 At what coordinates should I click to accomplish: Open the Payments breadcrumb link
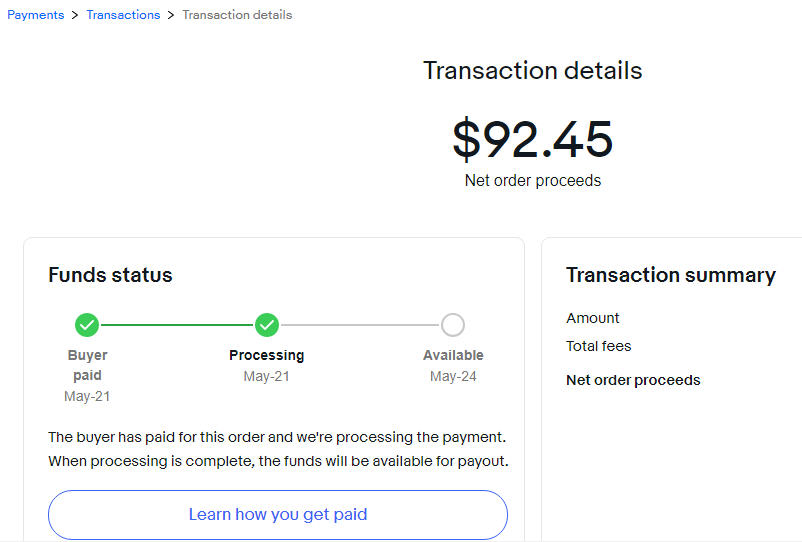[x=35, y=15]
